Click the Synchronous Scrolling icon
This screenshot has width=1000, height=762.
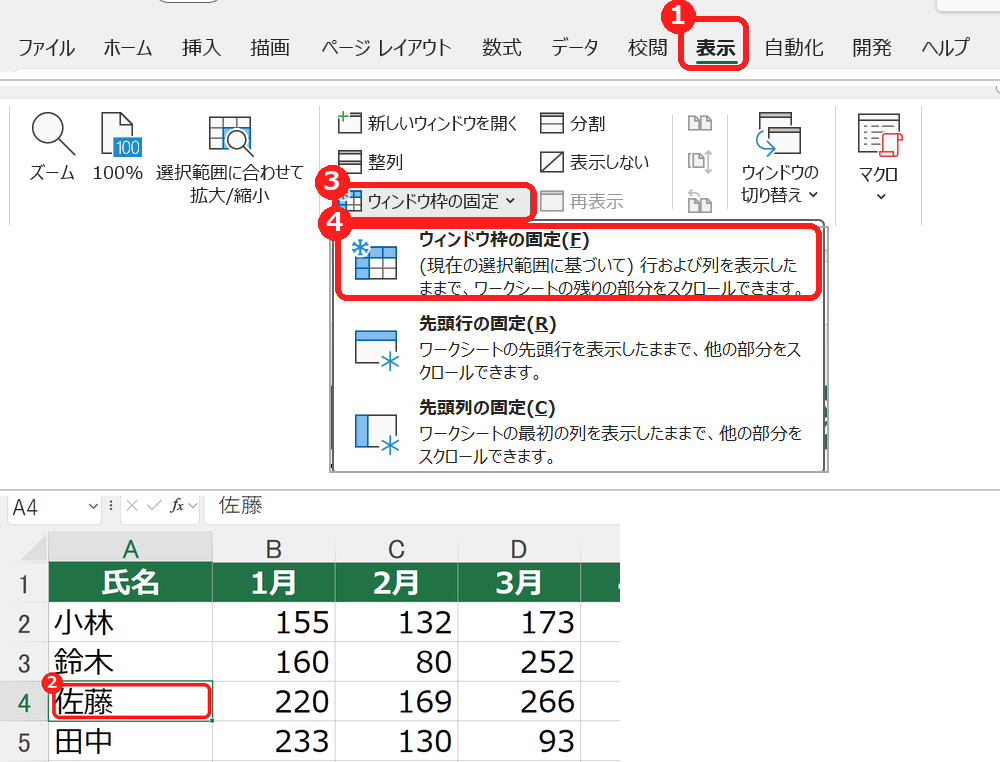click(700, 162)
